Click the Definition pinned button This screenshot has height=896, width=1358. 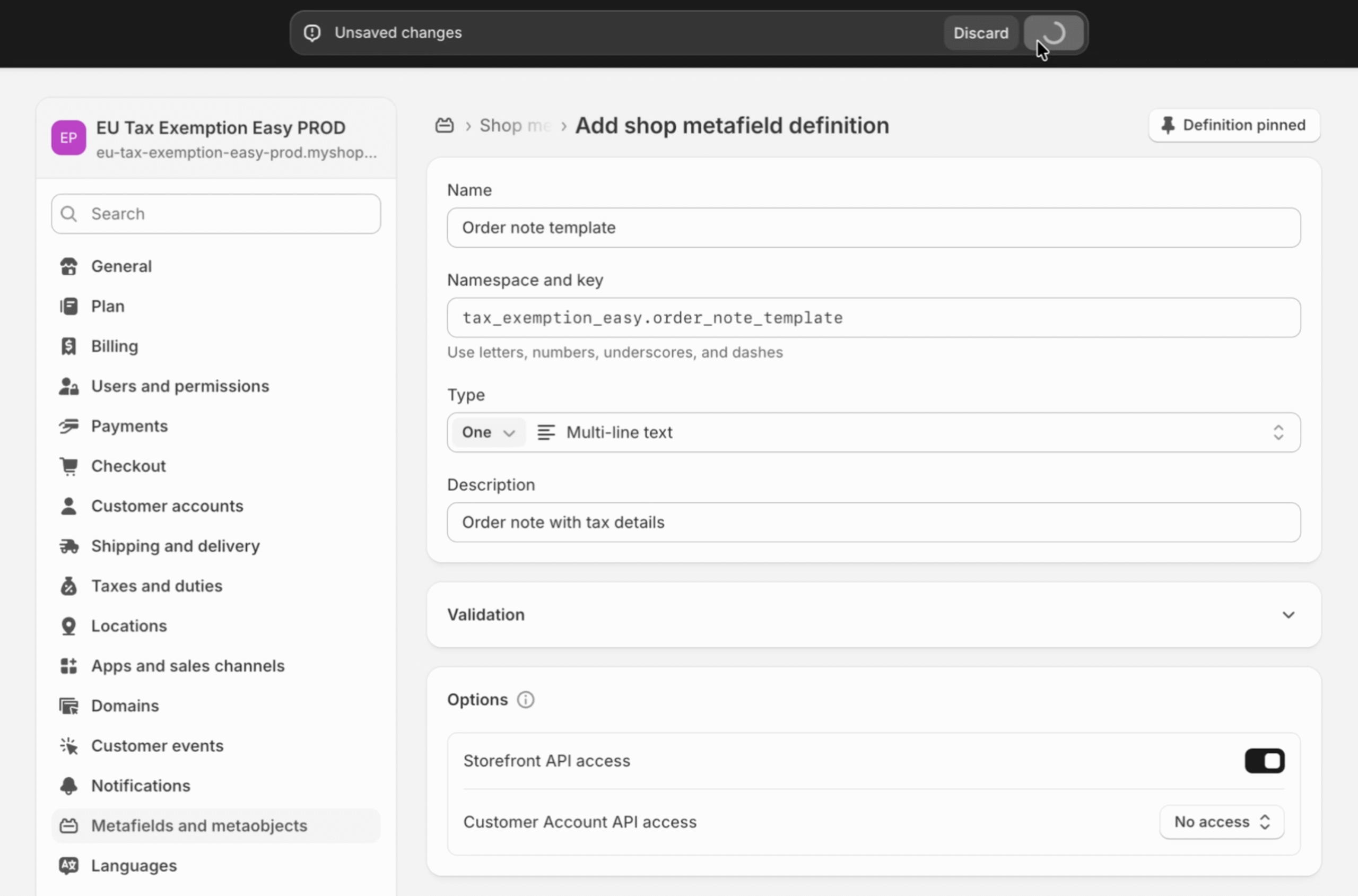(x=1234, y=125)
